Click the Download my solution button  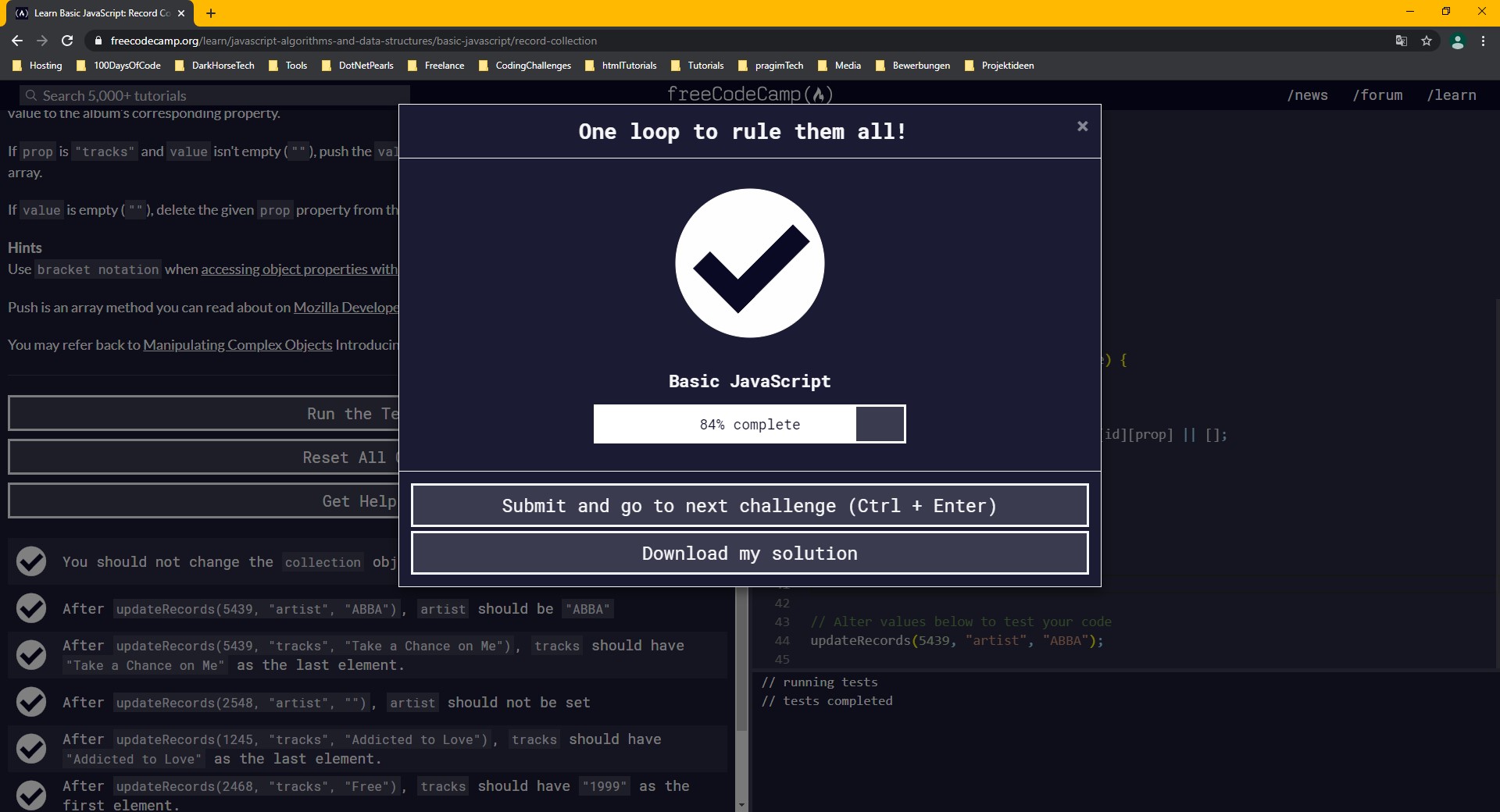[749, 553]
